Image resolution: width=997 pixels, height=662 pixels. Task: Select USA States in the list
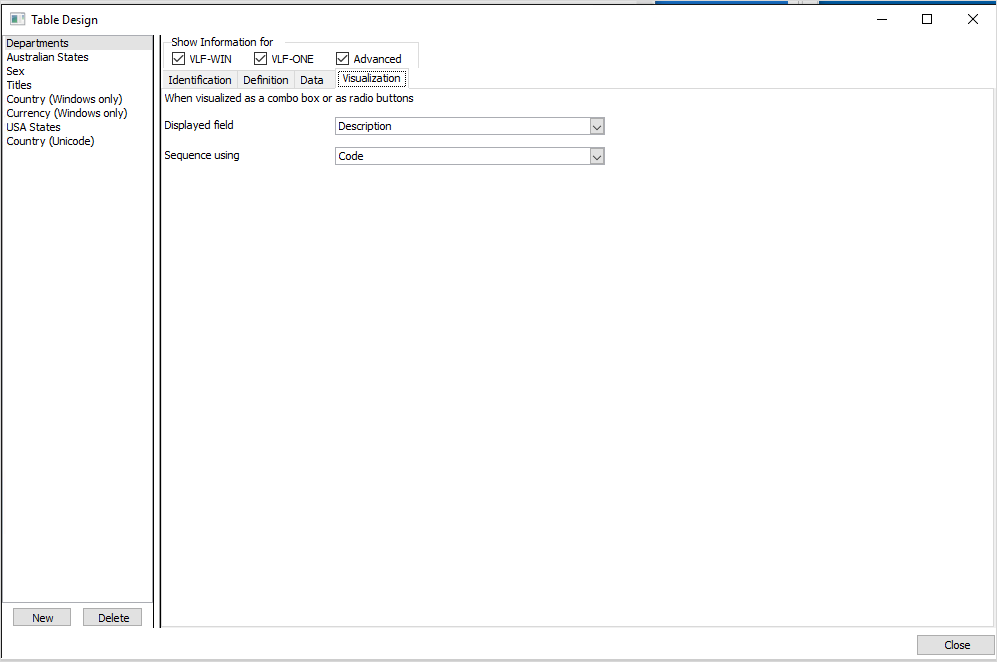(x=78, y=127)
